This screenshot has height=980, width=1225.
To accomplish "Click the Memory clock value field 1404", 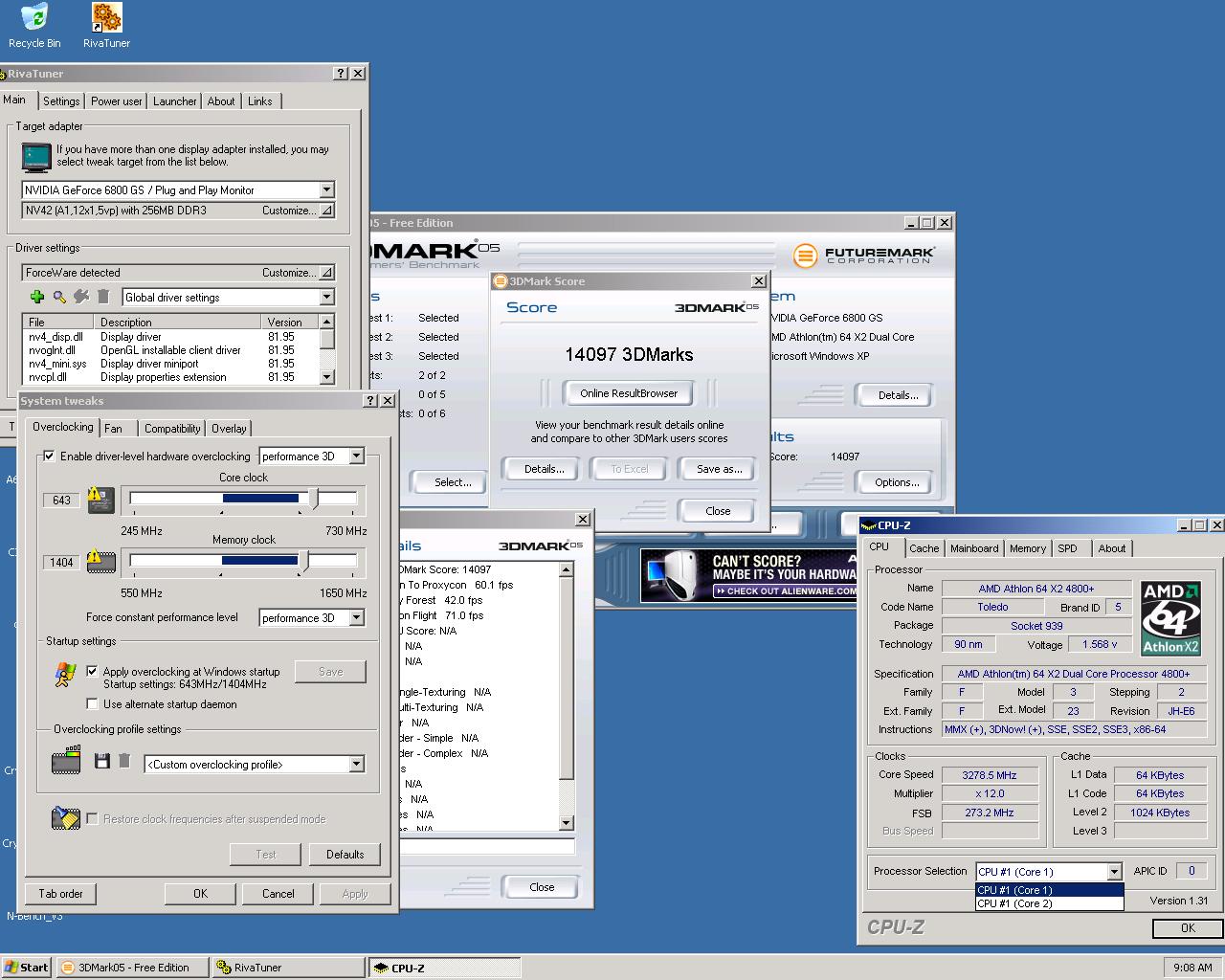I will [x=61, y=563].
